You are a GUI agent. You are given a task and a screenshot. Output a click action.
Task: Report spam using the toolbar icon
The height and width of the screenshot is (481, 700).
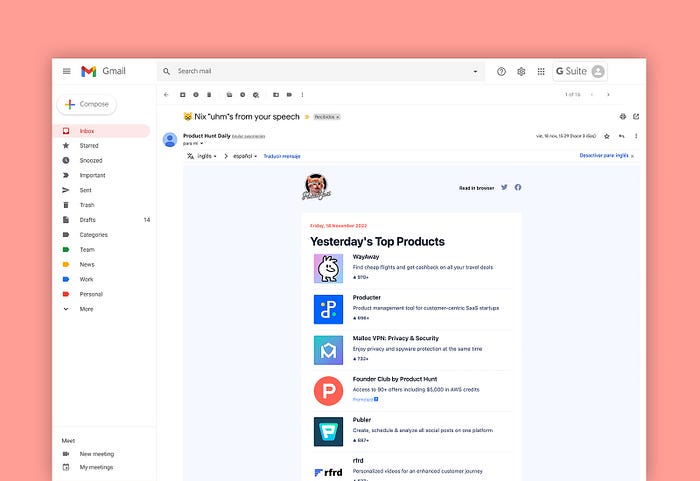click(x=196, y=95)
